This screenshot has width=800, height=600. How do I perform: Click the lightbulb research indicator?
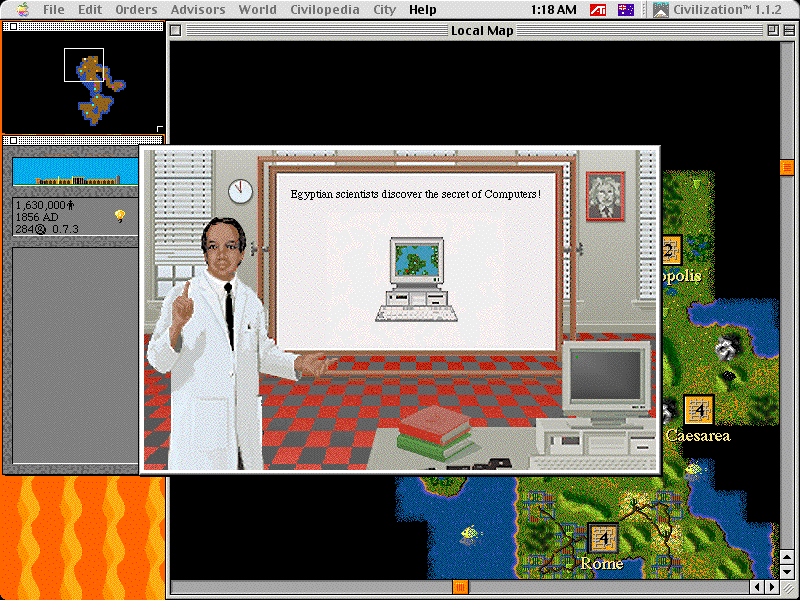click(x=120, y=216)
